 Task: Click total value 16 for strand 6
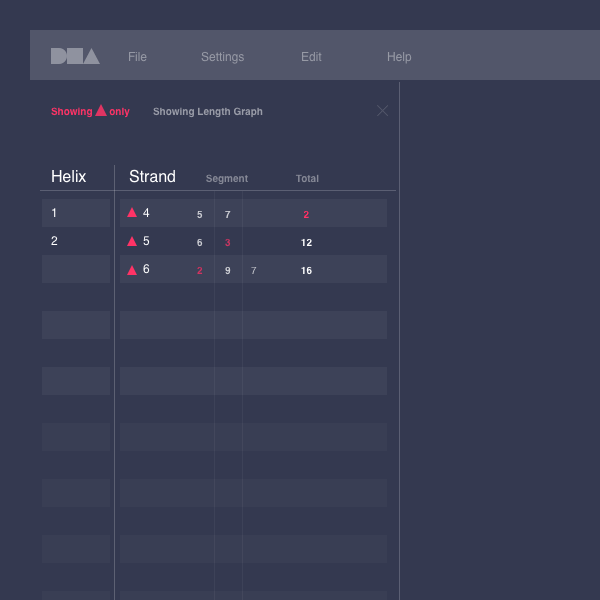pyautogui.click(x=306, y=271)
